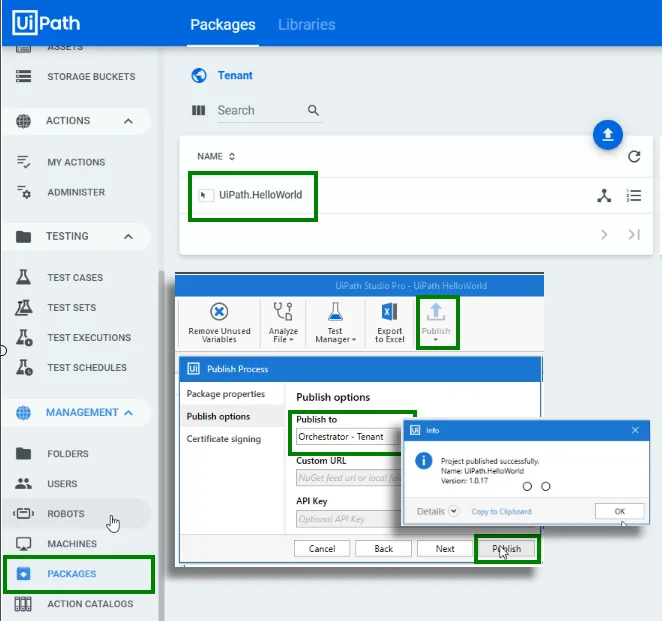Open Robots management page
The width and height of the screenshot is (662, 621).
(66, 514)
